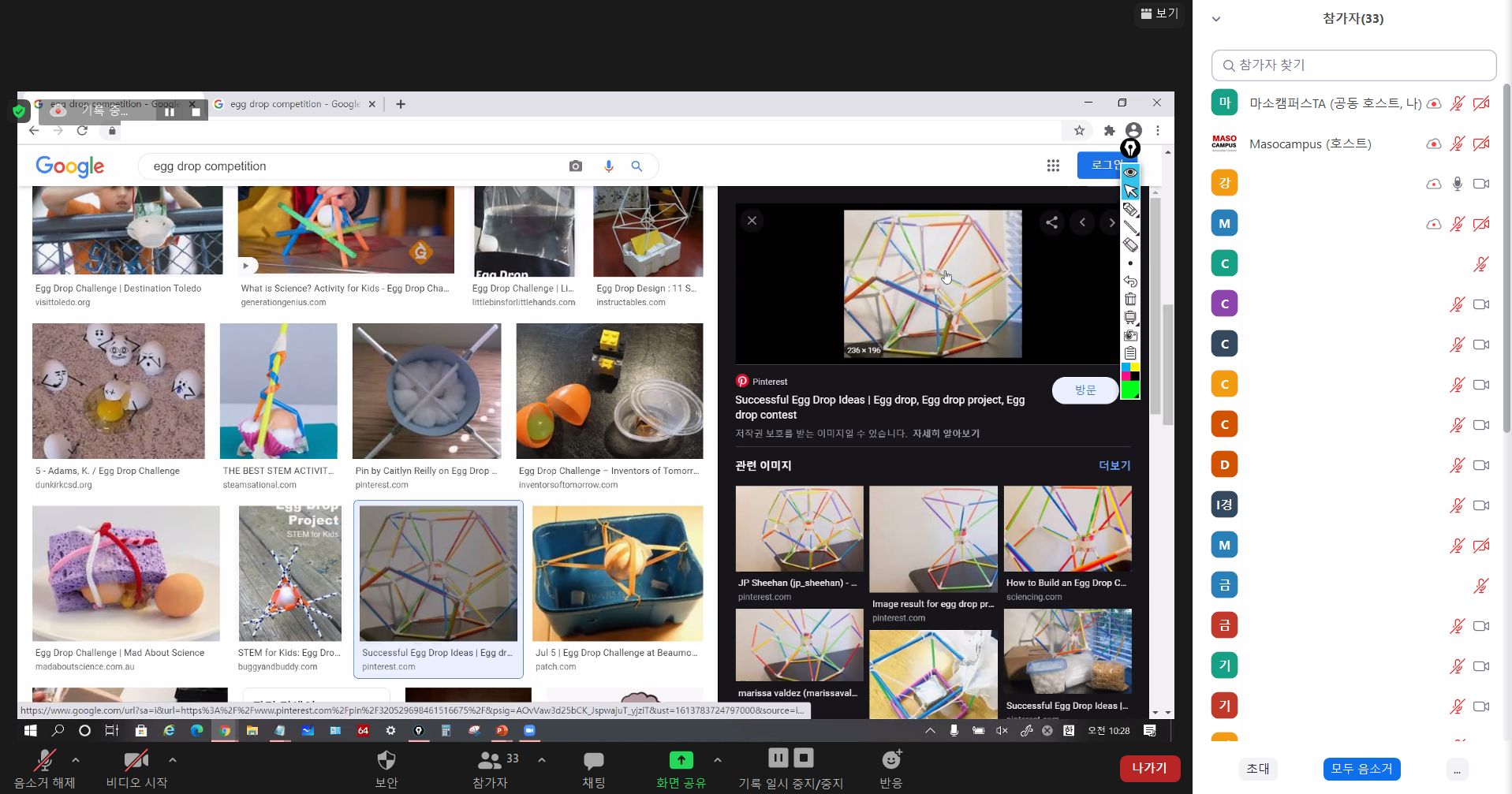Expand audio options arrow beside mute button

click(x=76, y=760)
